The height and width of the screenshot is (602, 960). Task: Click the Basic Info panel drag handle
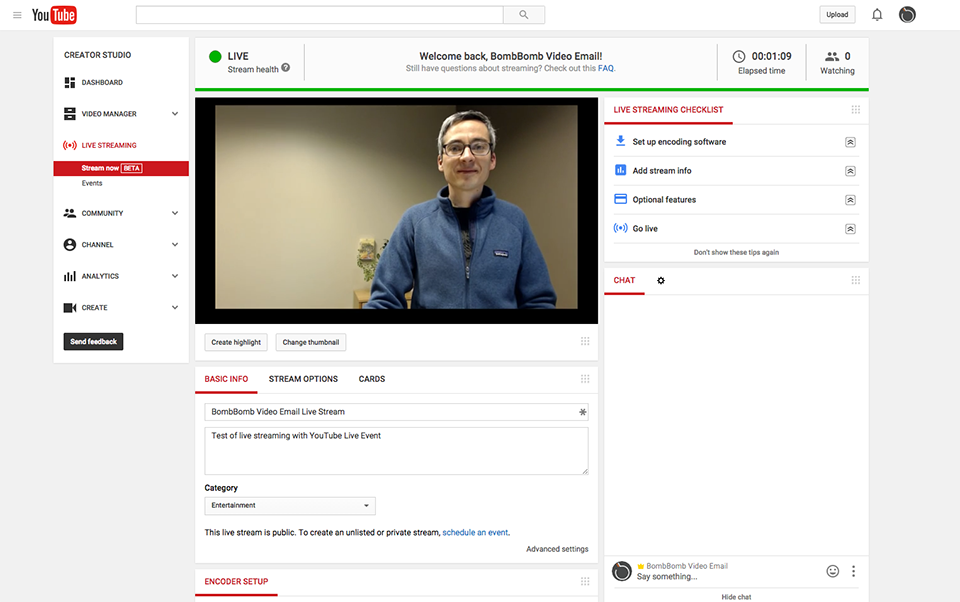(x=585, y=378)
